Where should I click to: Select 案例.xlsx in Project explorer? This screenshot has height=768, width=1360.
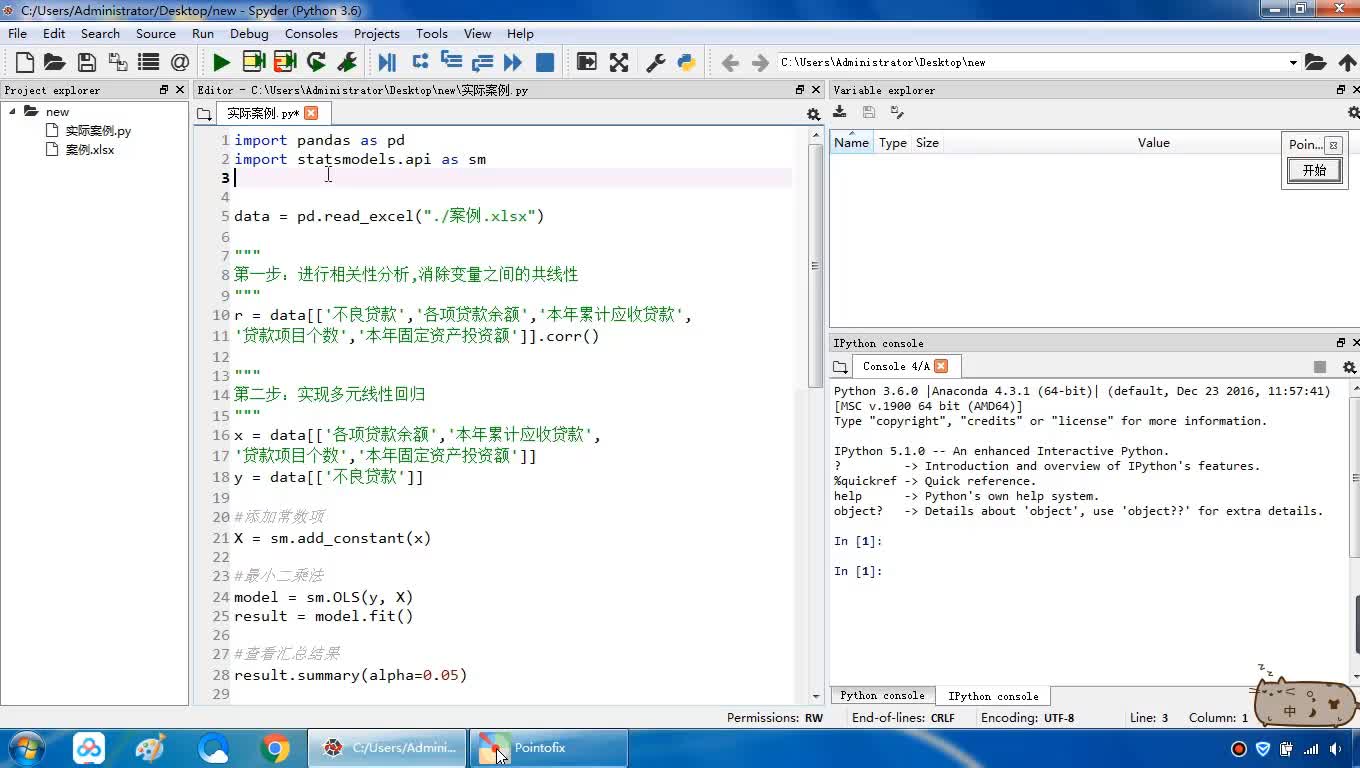coord(90,150)
